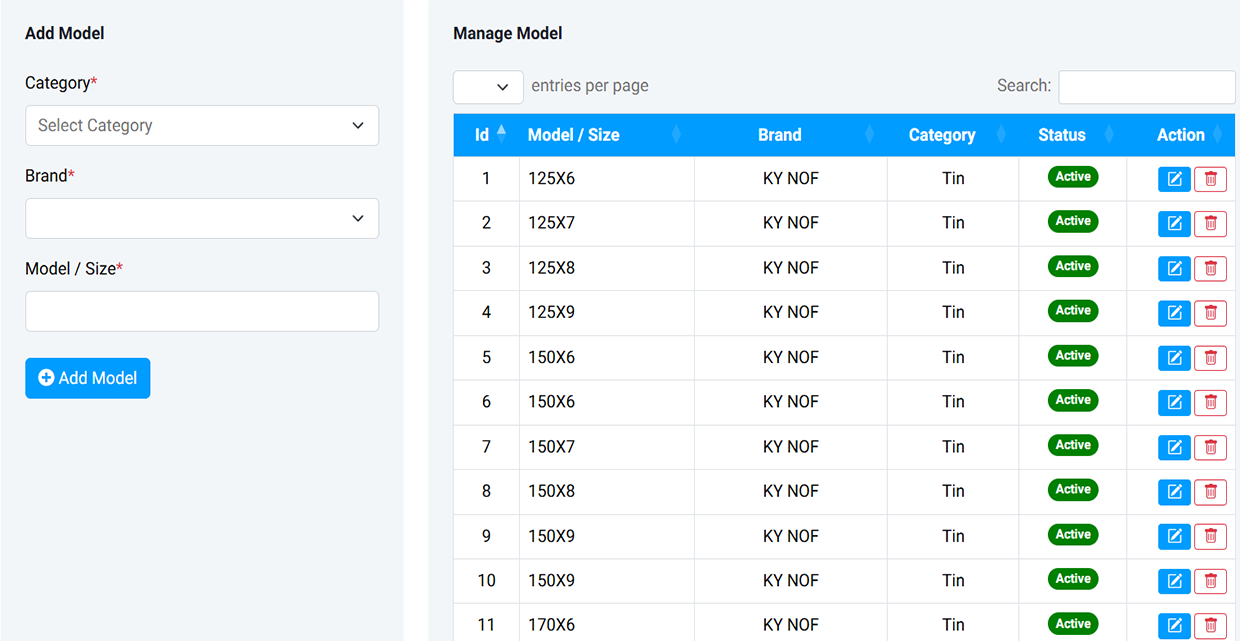1240x641 pixels.
Task: Sort table by Category column
Action: click(952, 135)
